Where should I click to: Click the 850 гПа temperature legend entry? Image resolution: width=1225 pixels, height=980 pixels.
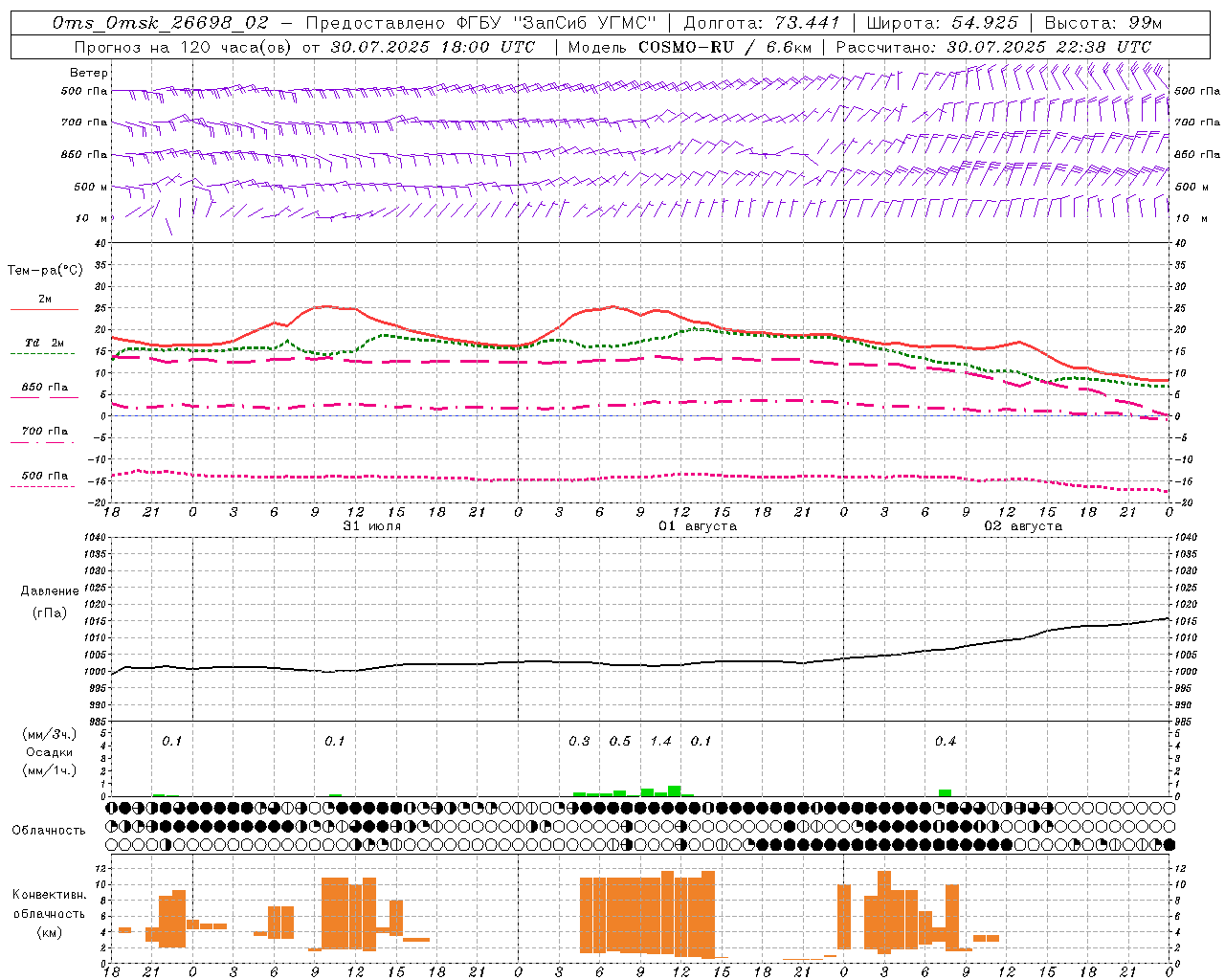coord(44,388)
